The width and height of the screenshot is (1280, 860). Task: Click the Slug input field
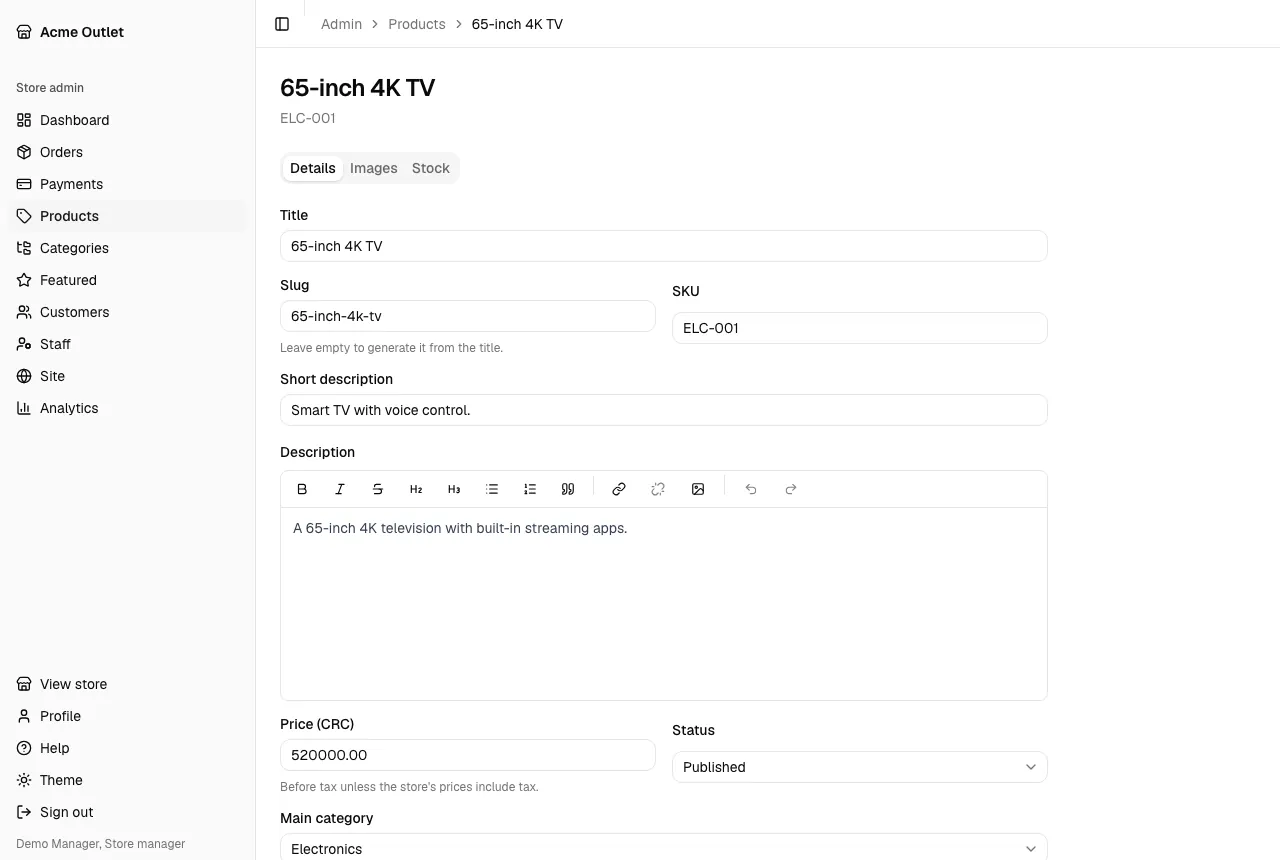coord(468,316)
